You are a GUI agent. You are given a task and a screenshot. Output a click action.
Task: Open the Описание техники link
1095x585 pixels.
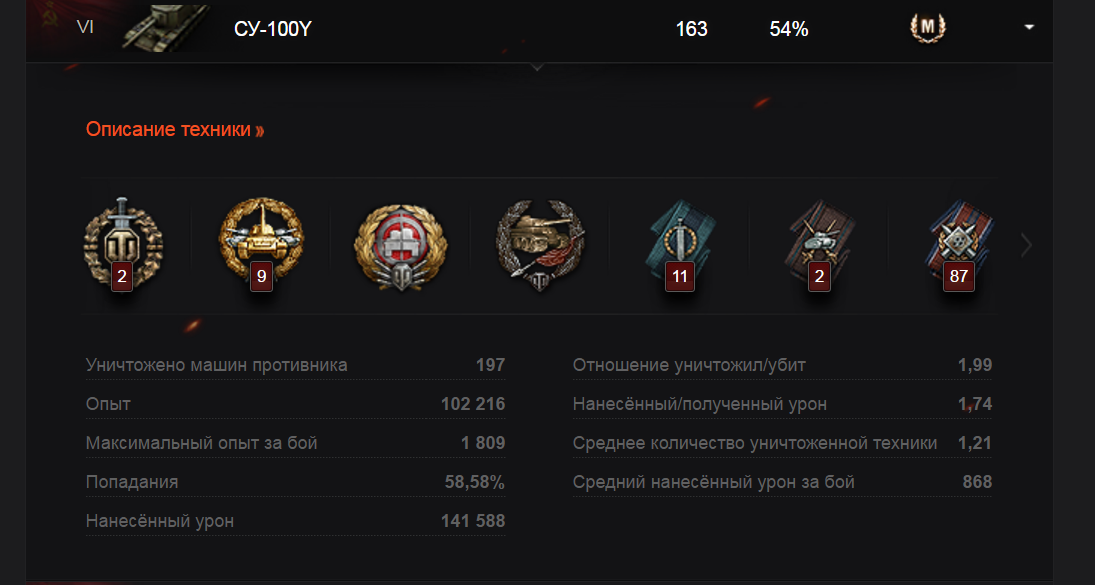point(175,129)
